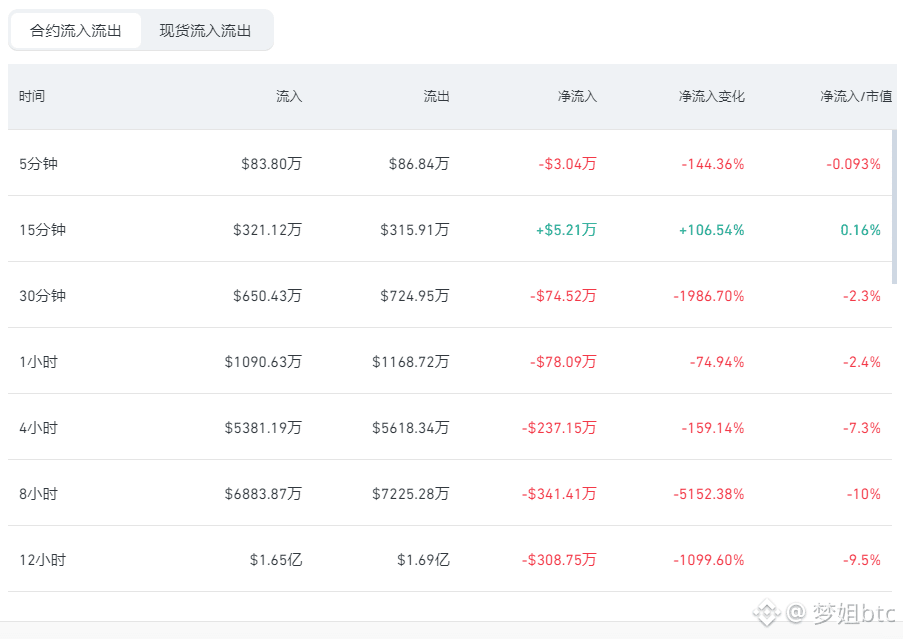903x639 pixels.
Task: Select the 15分钟 row label
Action: [x=43, y=230]
